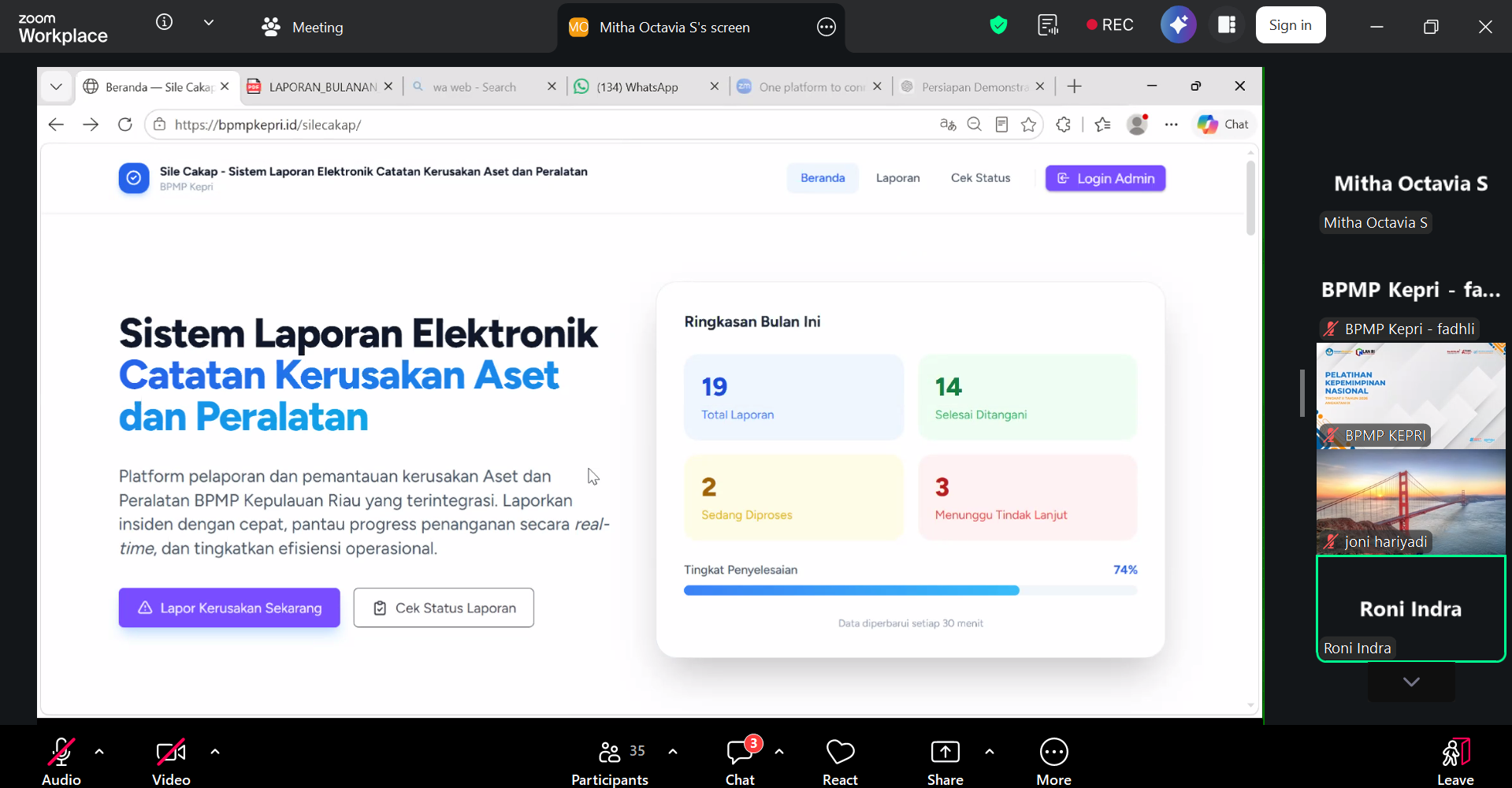
Task: Open the meeting notes icon
Action: (x=1048, y=25)
